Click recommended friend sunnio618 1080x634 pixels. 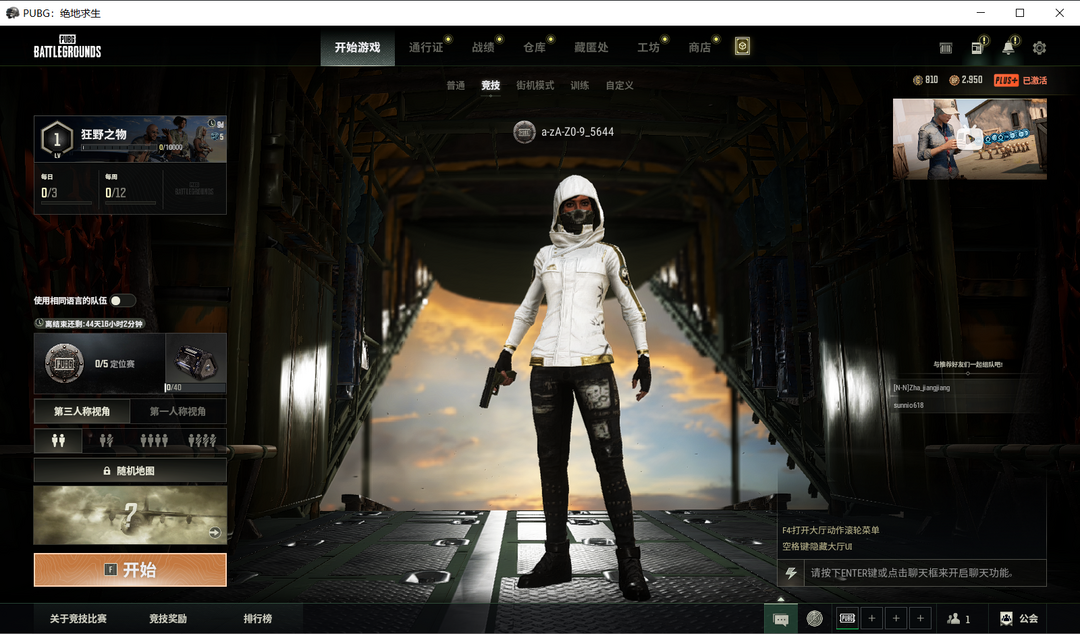908,405
